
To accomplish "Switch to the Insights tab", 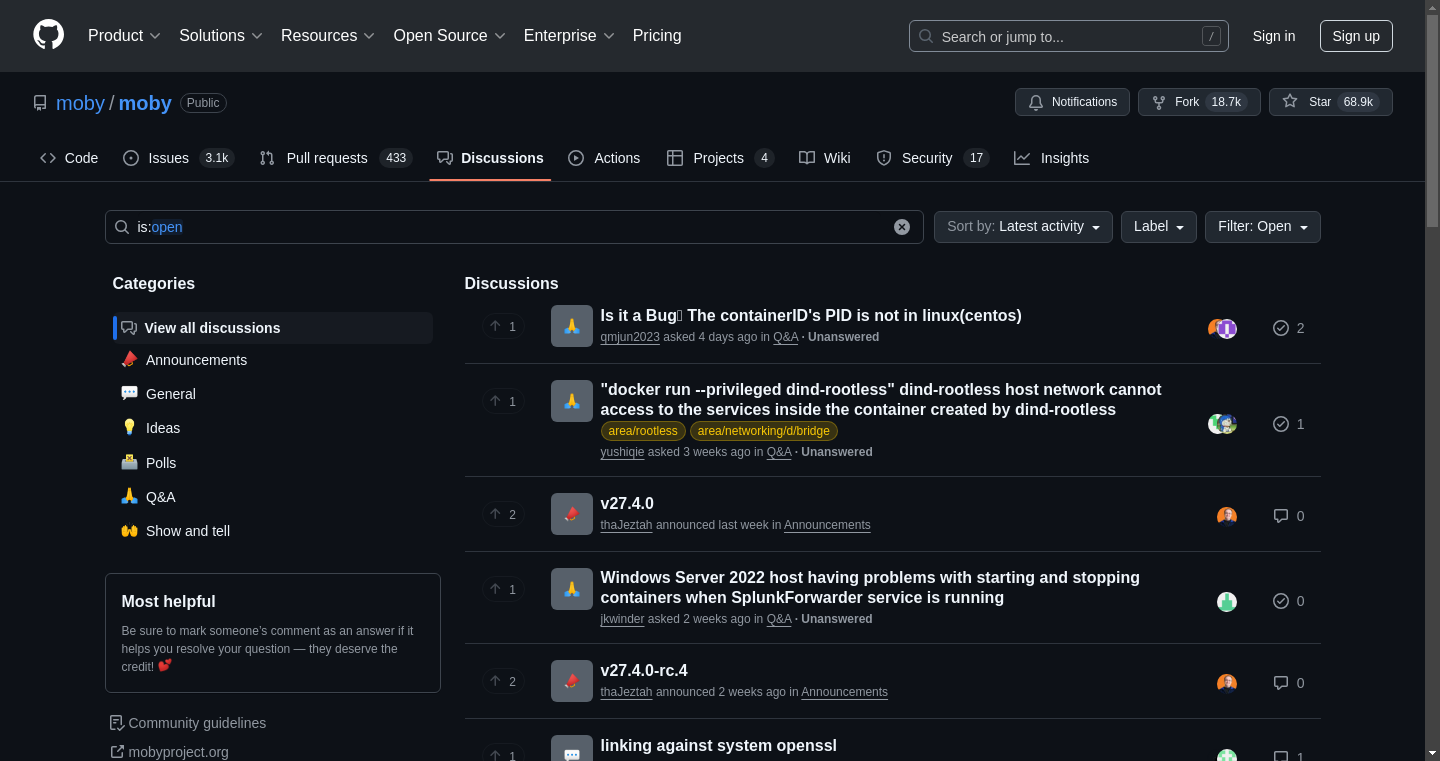I will 1051,158.
